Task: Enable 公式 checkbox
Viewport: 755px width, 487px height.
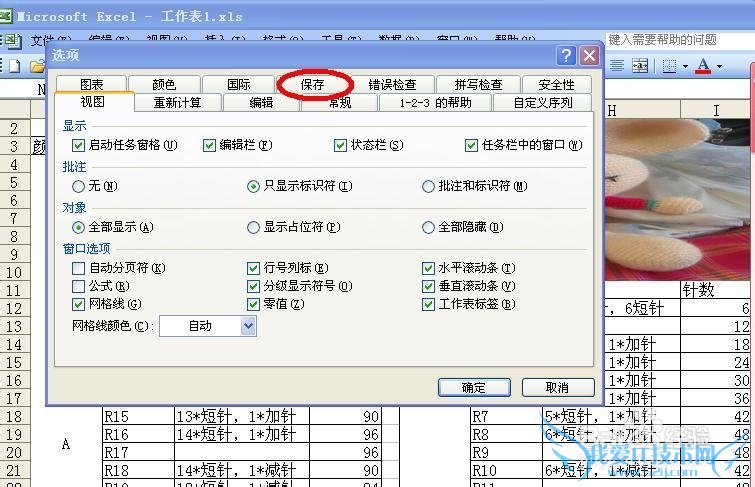Action: (78, 286)
